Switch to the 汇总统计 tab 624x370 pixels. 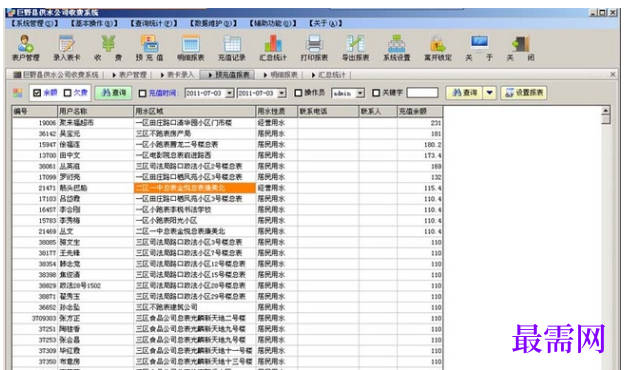click(328, 75)
